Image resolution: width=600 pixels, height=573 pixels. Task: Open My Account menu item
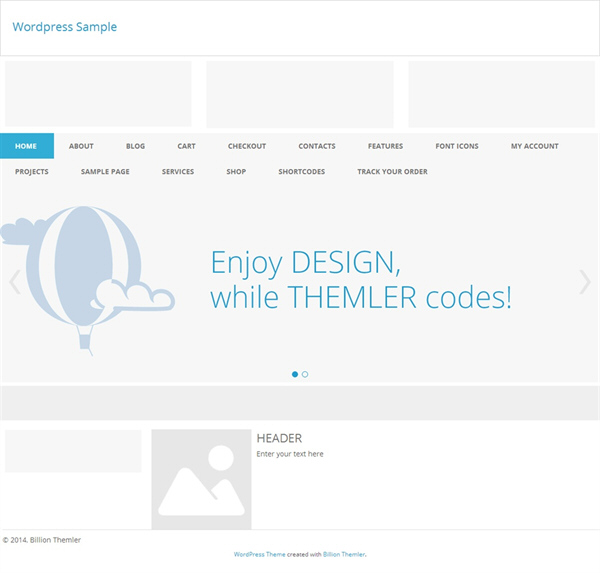(535, 146)
